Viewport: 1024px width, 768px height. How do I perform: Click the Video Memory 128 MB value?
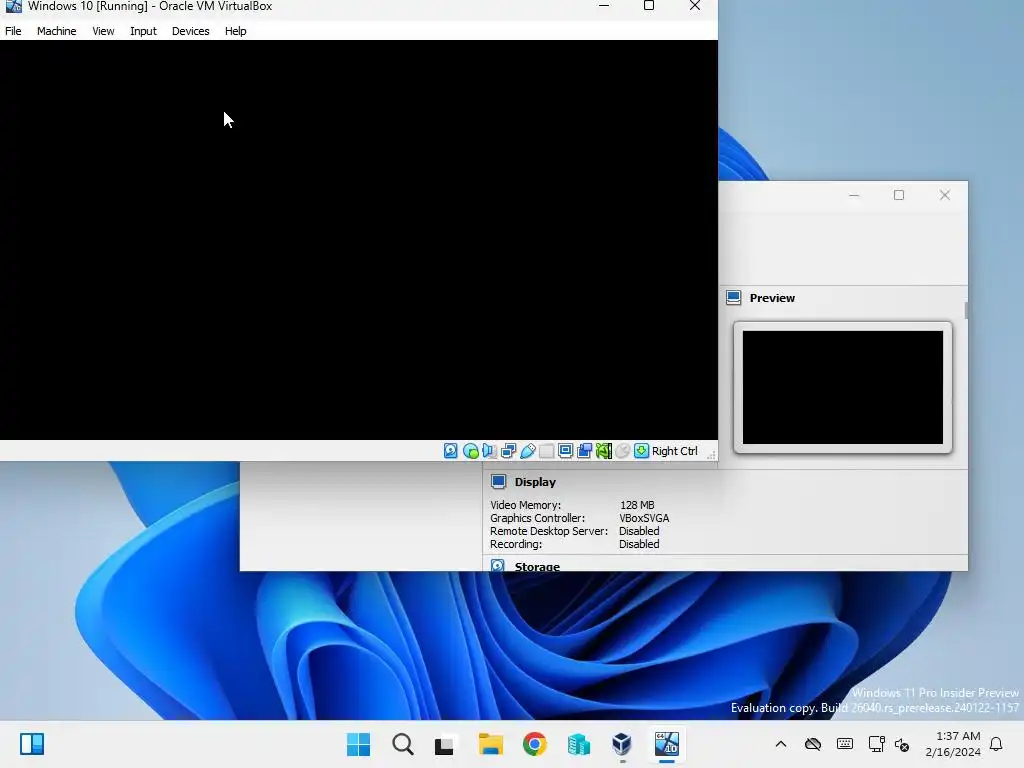point(637,505)
